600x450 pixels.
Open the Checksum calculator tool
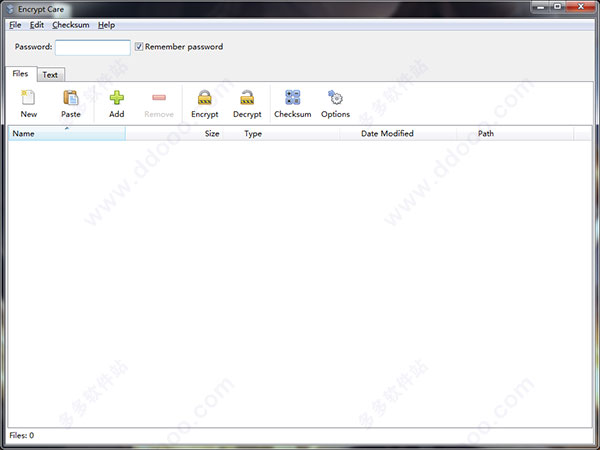(293, 103)
